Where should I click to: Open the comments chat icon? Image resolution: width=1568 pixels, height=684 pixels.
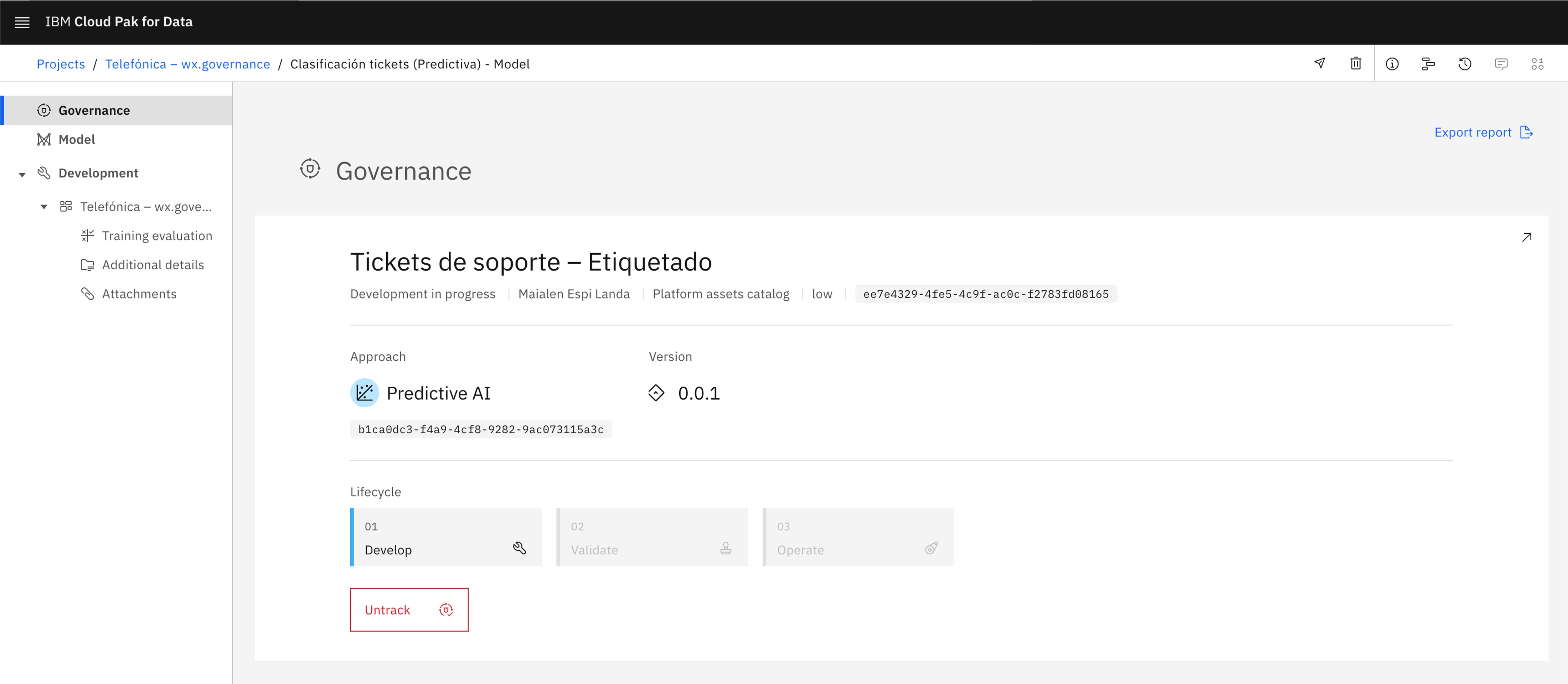[1501, 64]
